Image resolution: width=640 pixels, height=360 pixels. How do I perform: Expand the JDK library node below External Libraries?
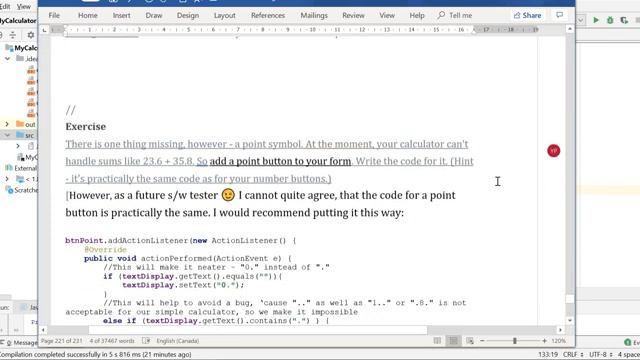pos(7,179)
